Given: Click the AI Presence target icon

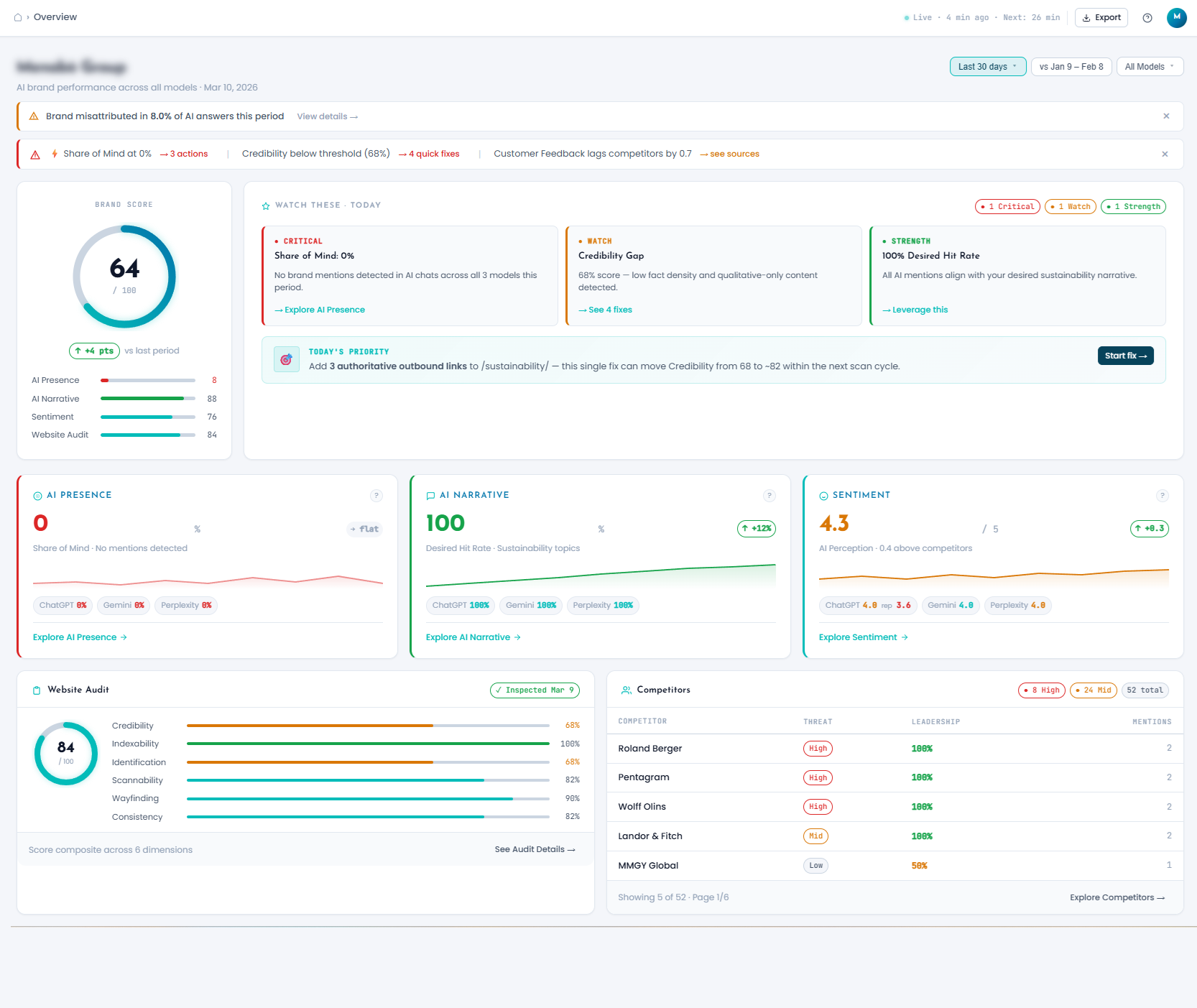Looking at the screenshot, I should pyautogui.click(x=37, y=495).
